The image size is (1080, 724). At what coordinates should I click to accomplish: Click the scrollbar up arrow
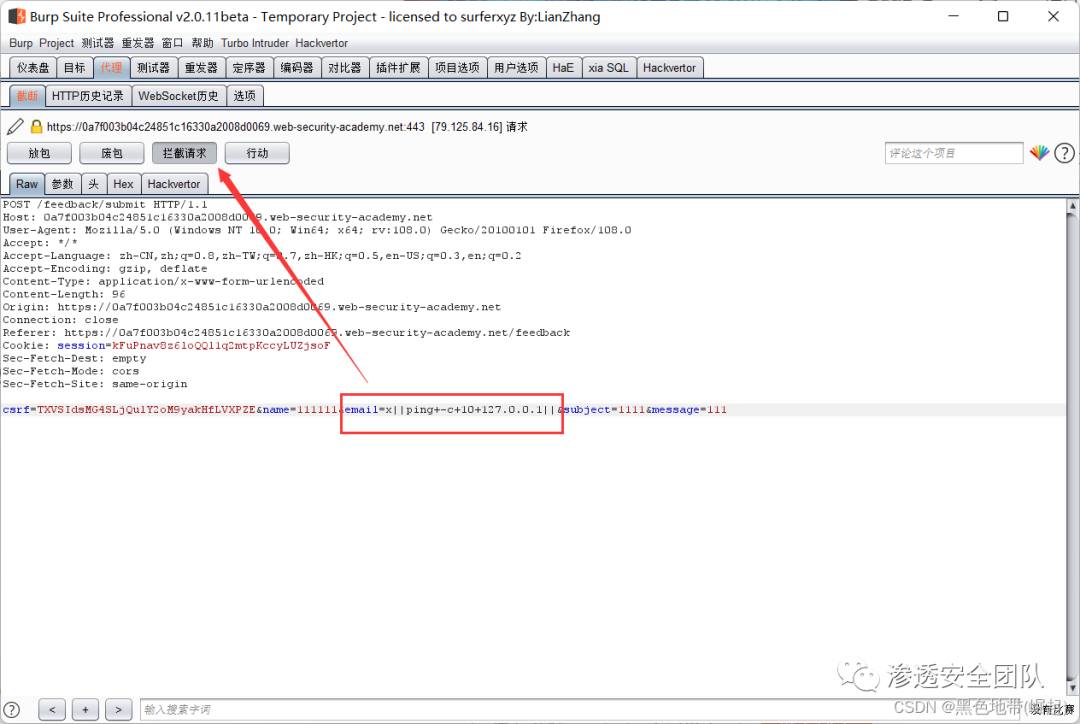tap(1072, 205)
